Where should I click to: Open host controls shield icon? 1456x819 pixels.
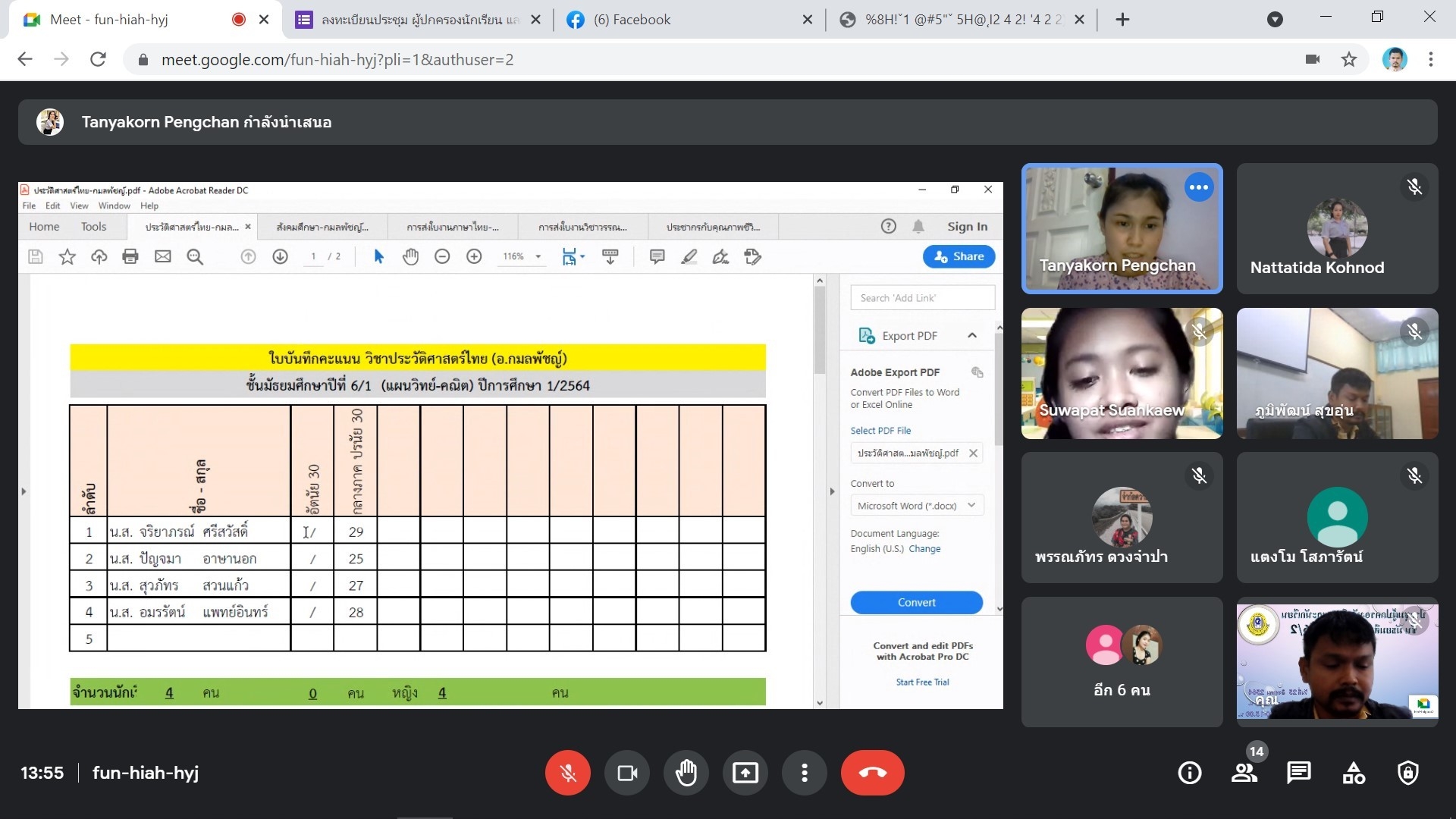click(1408, 773)
